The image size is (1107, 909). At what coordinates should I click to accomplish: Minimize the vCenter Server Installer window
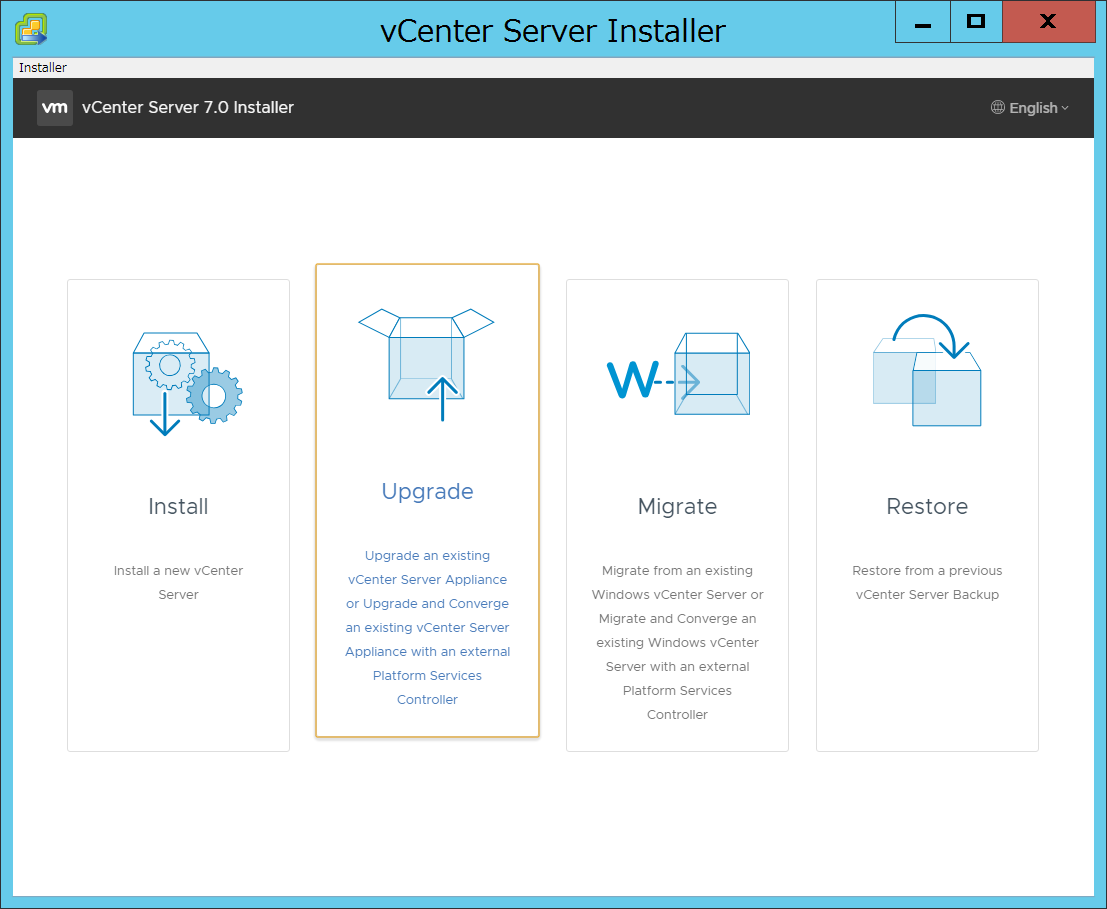[x=923, y=22]
